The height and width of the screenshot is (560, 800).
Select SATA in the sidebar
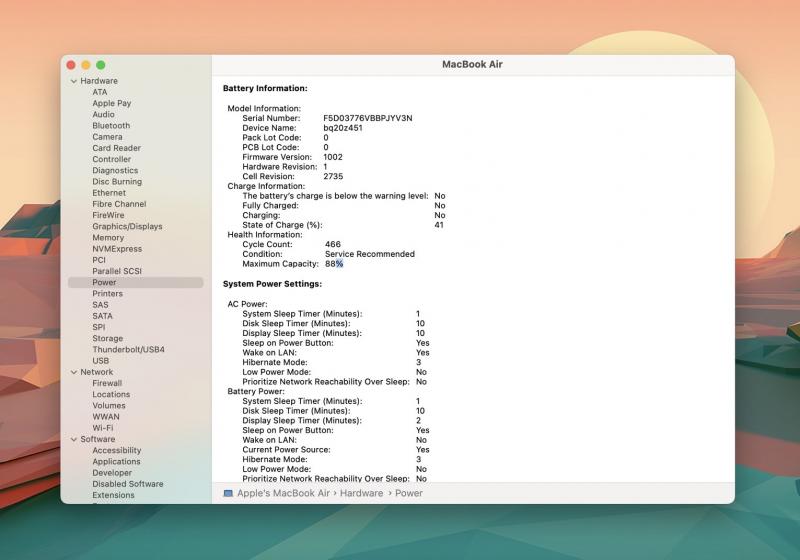tap(103, 317)
